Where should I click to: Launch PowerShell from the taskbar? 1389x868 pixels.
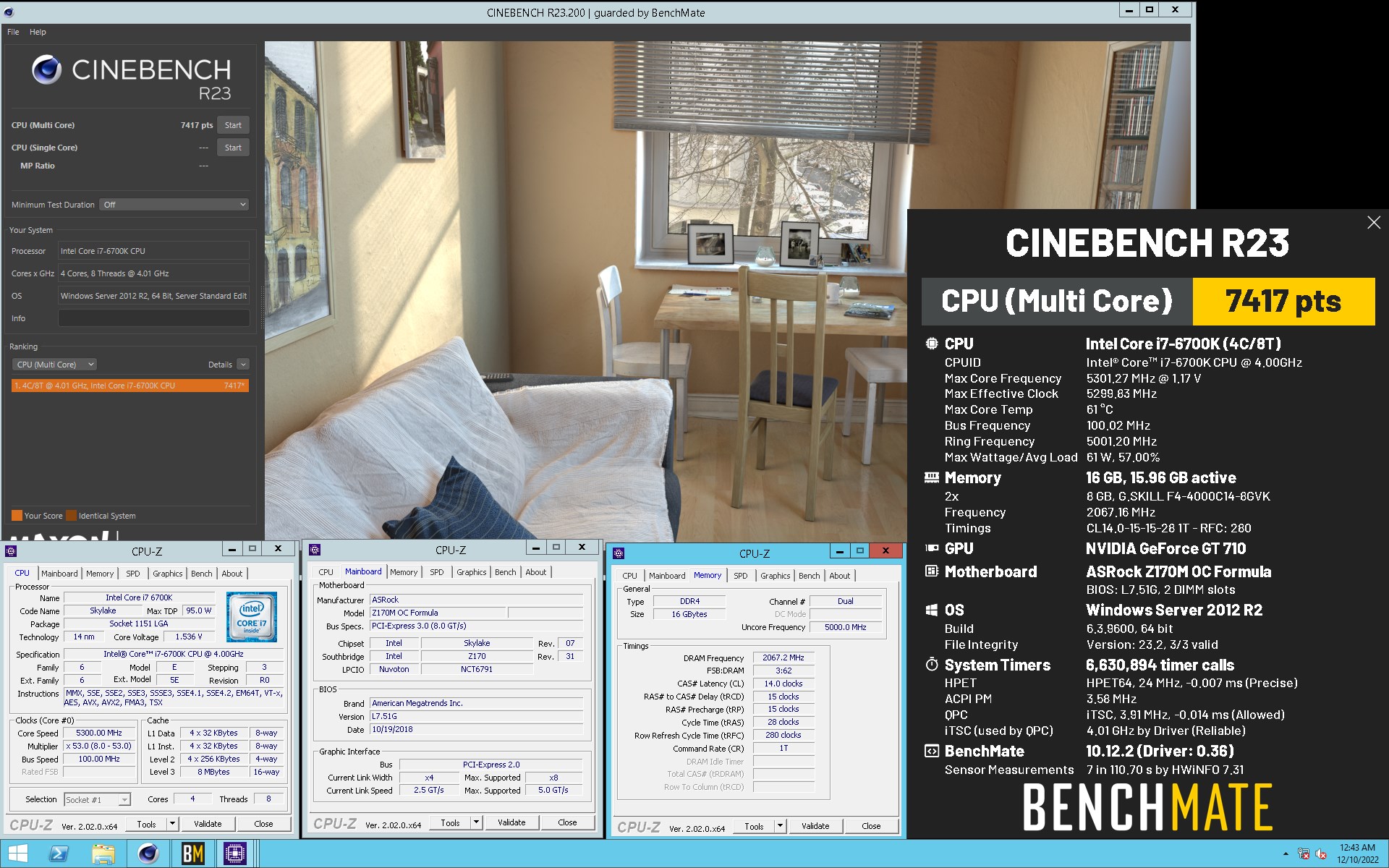coord(59,854)
